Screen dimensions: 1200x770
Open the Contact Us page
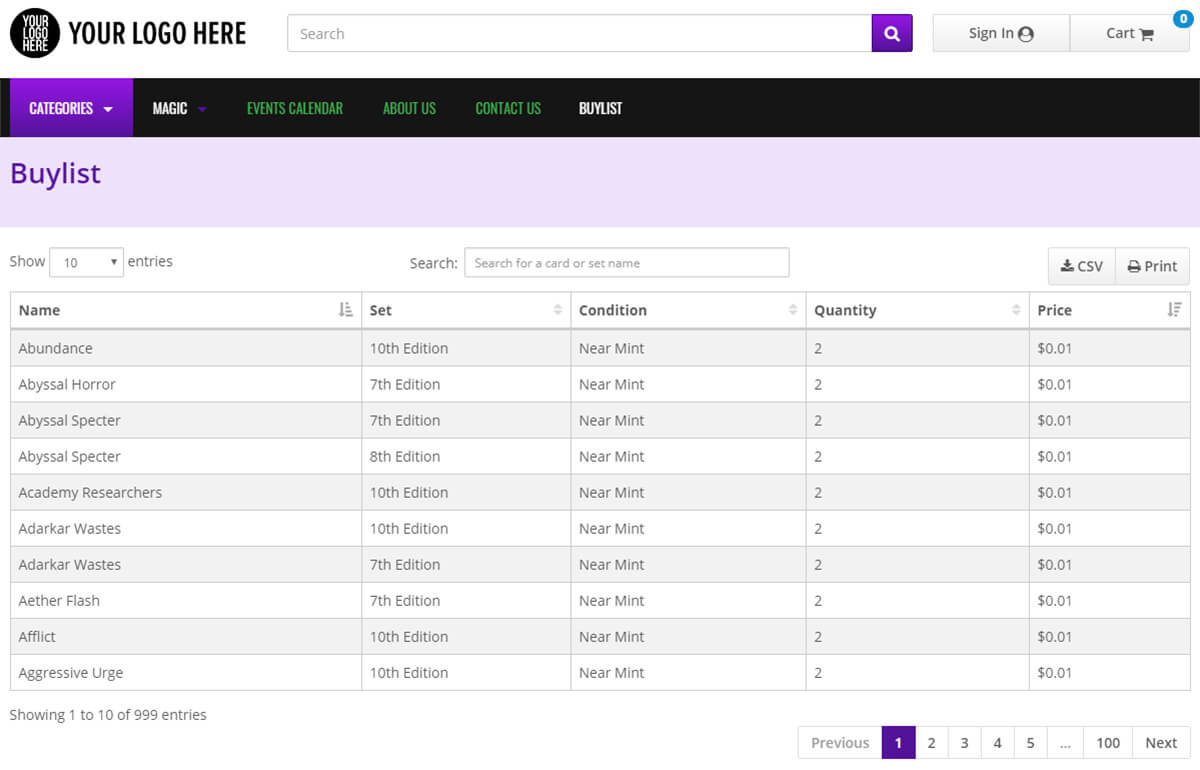click(x=508, y=108)
